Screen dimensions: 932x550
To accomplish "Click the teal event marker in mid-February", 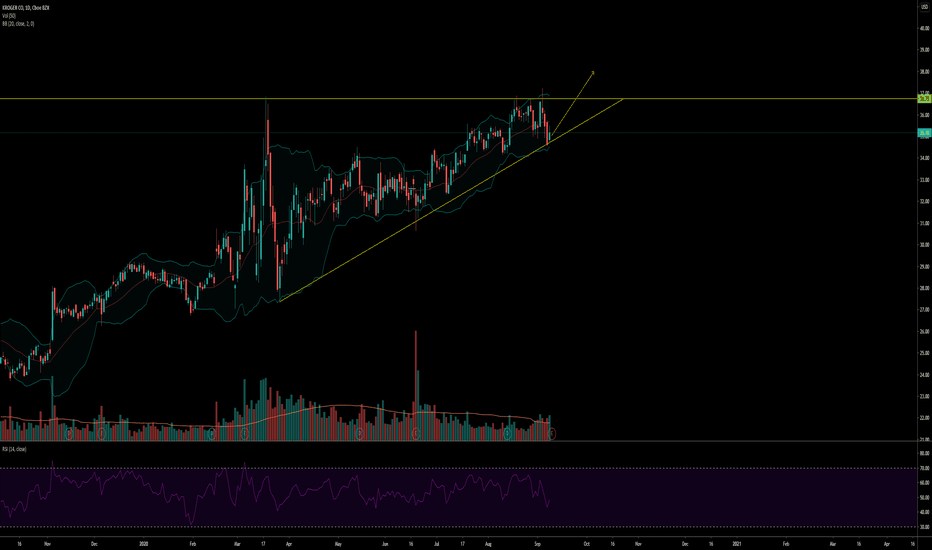I will coord(212,435).
